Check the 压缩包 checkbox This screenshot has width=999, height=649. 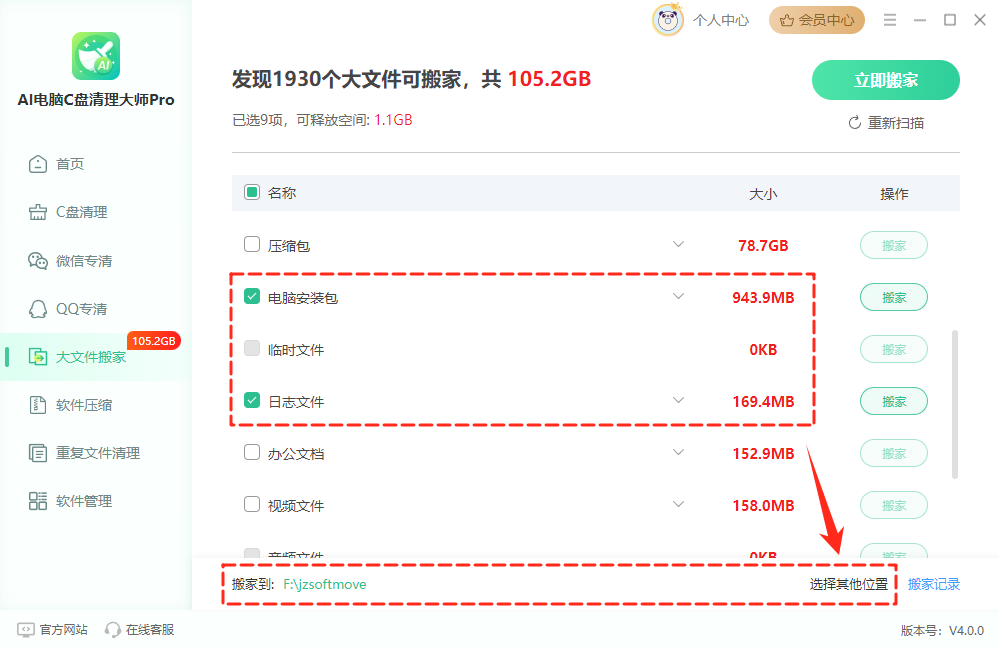pyautogui.click(x=252, y=245)
